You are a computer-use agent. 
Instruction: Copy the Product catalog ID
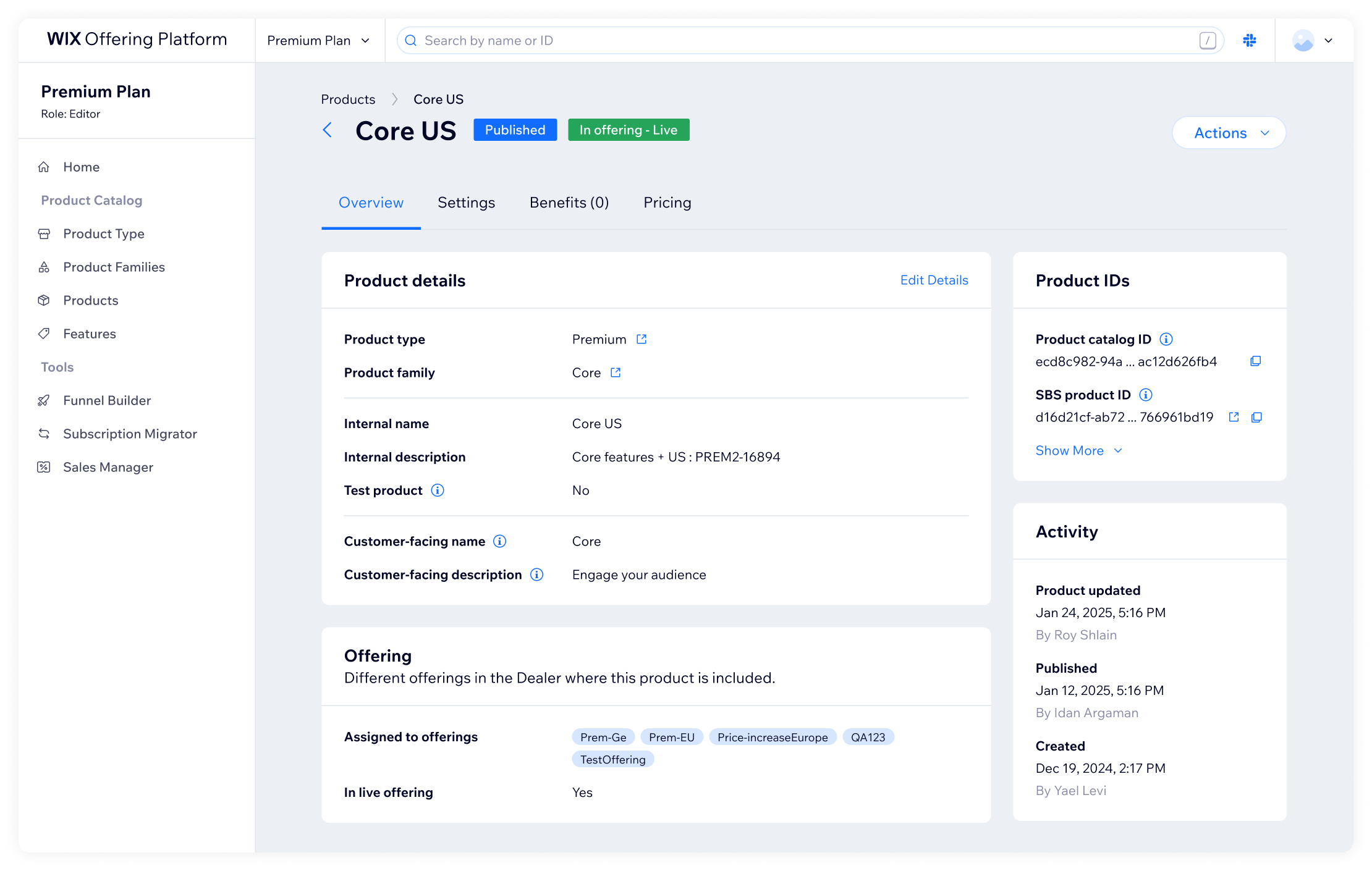[1256, 361]
